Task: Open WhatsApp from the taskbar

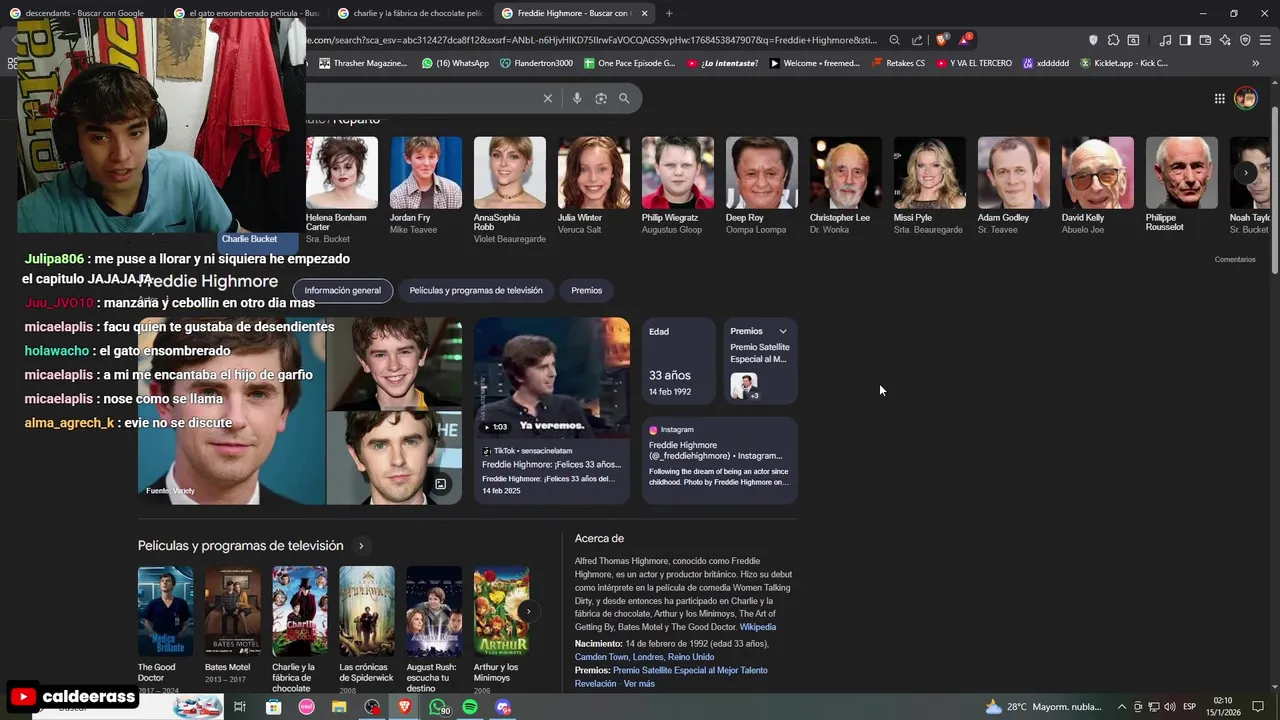Action: click(x=438, y=707)
